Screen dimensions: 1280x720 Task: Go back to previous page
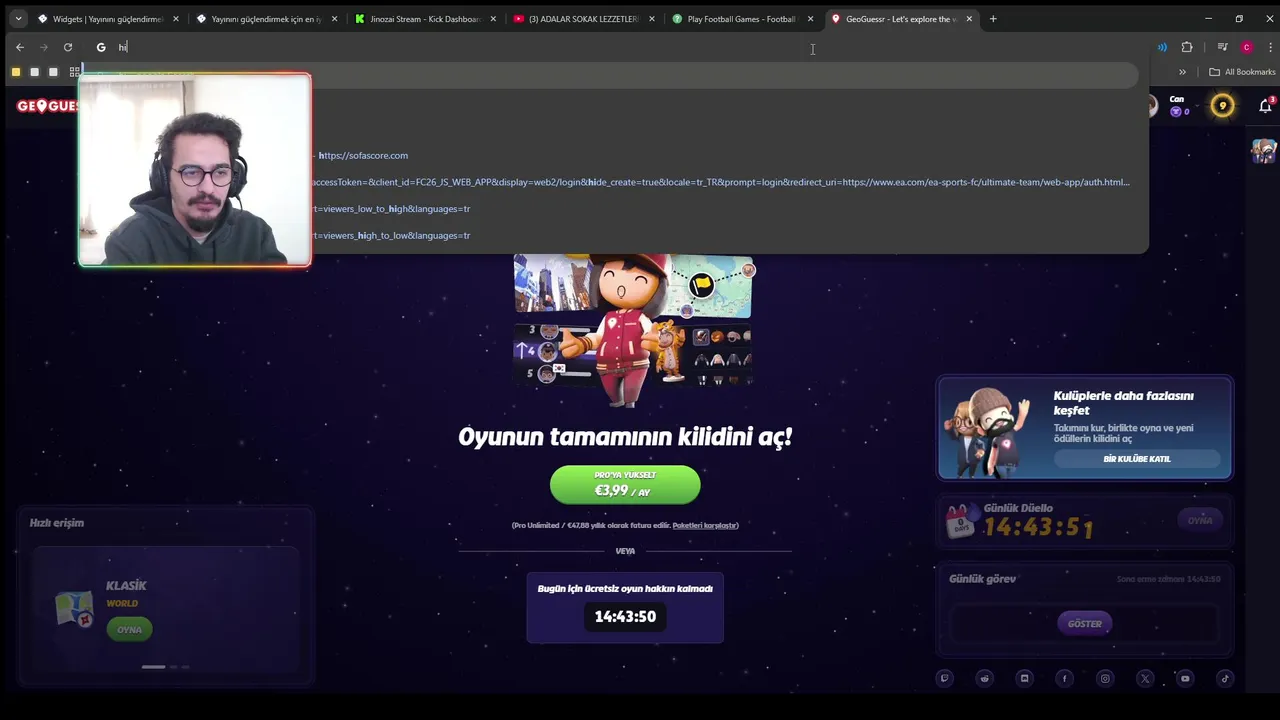coord(20,47)
